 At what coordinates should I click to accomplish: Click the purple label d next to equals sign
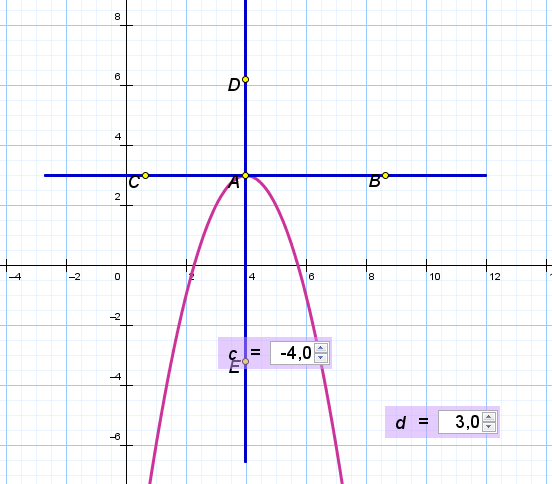[401, 422]
